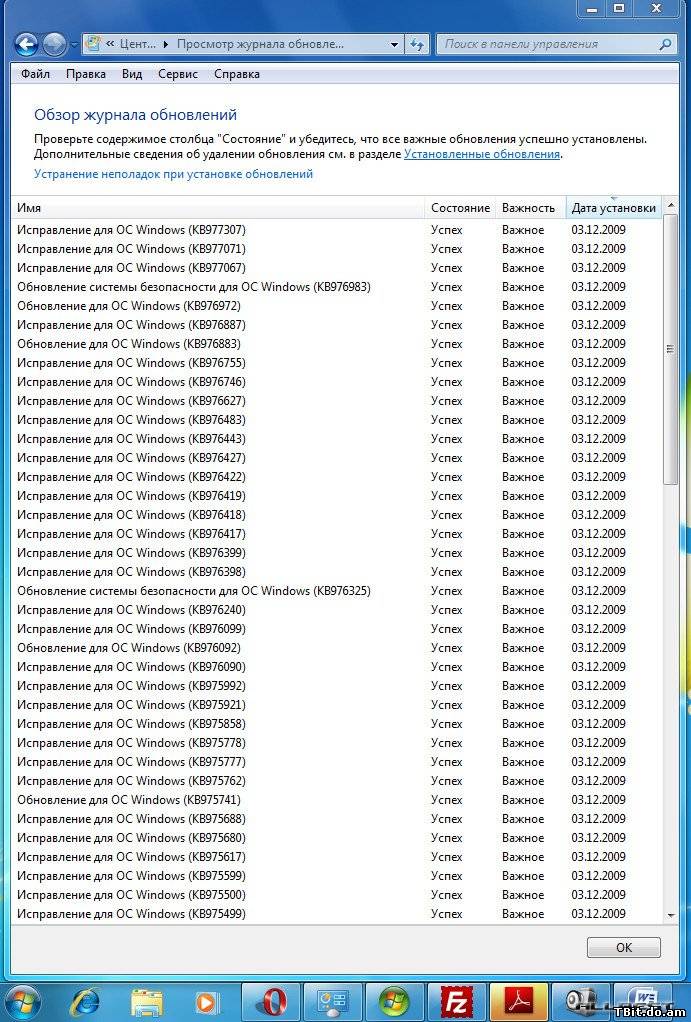Select update row KB975741

pos(336,800)
